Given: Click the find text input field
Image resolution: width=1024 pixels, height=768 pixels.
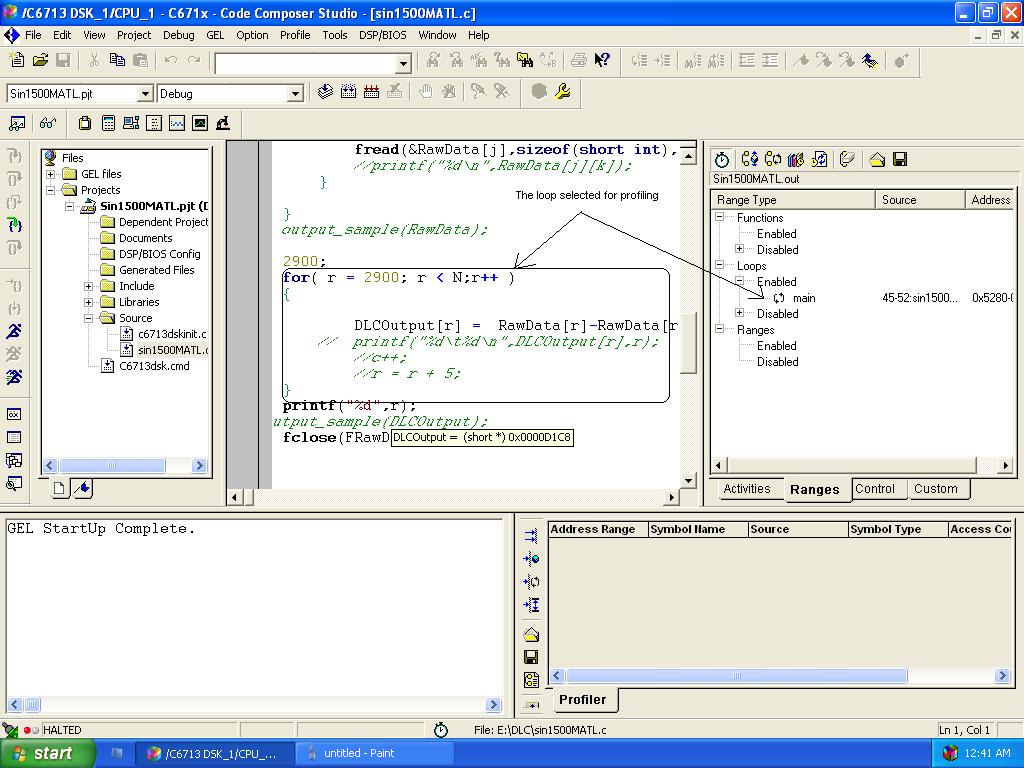Looking at the screenshot, I should click(x=306, y=63).
